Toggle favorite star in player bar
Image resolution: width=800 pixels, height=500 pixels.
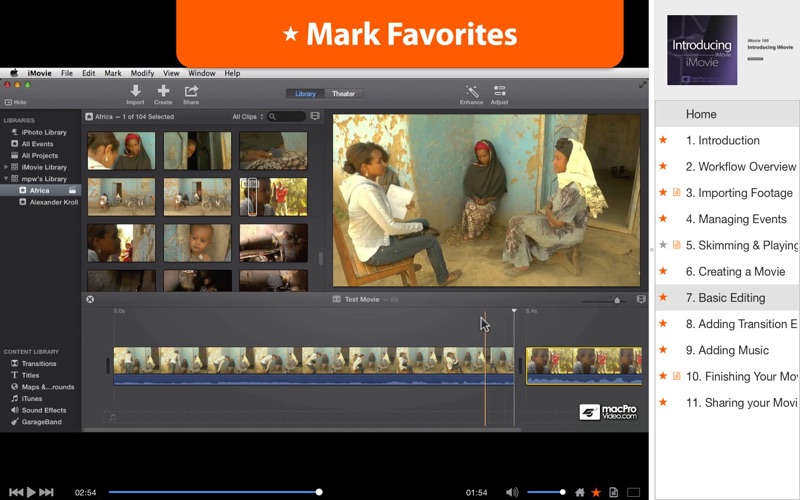(595, 492)
